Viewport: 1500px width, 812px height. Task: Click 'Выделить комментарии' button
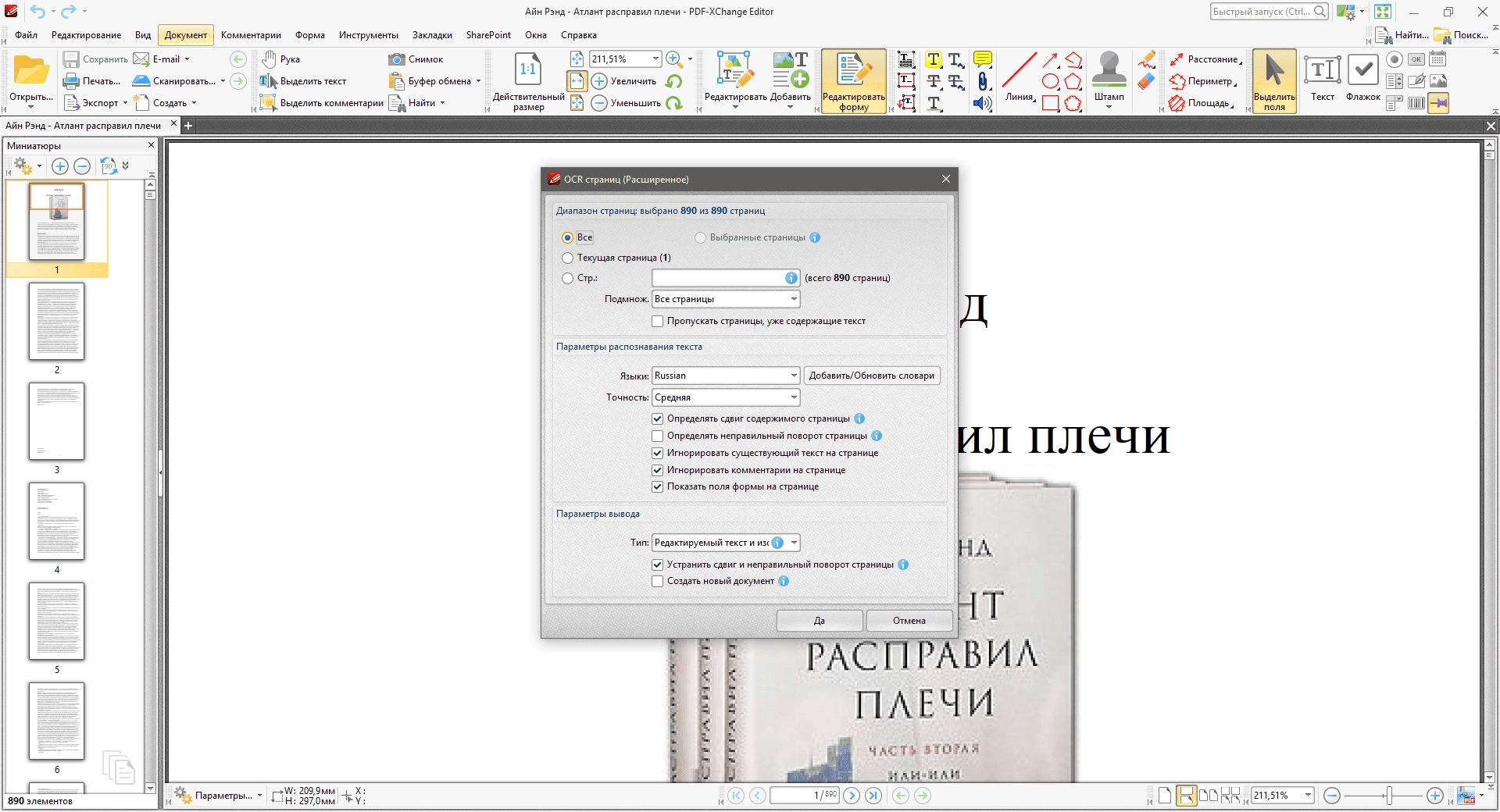(322, 103)
